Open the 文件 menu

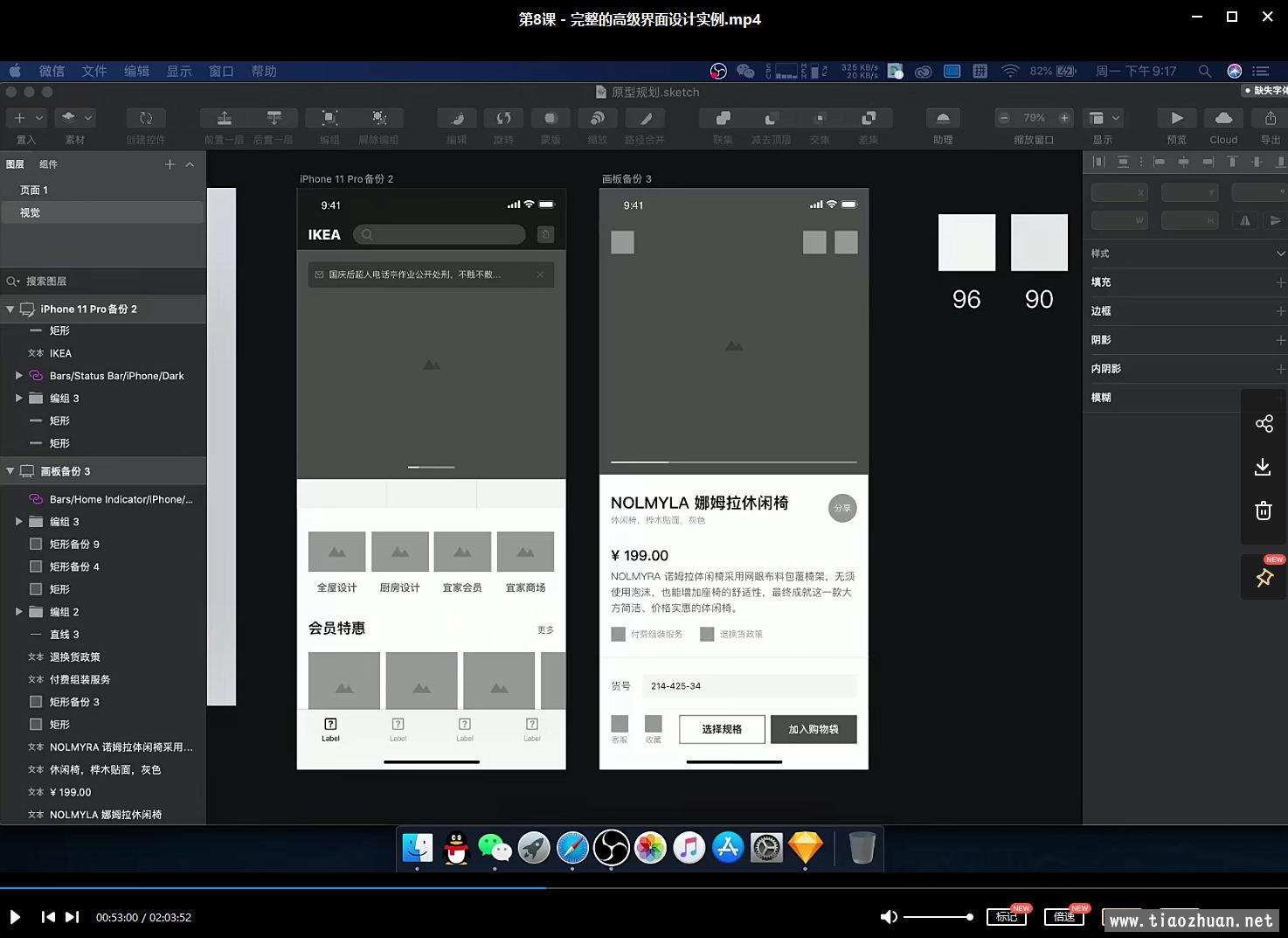point(94,72)
